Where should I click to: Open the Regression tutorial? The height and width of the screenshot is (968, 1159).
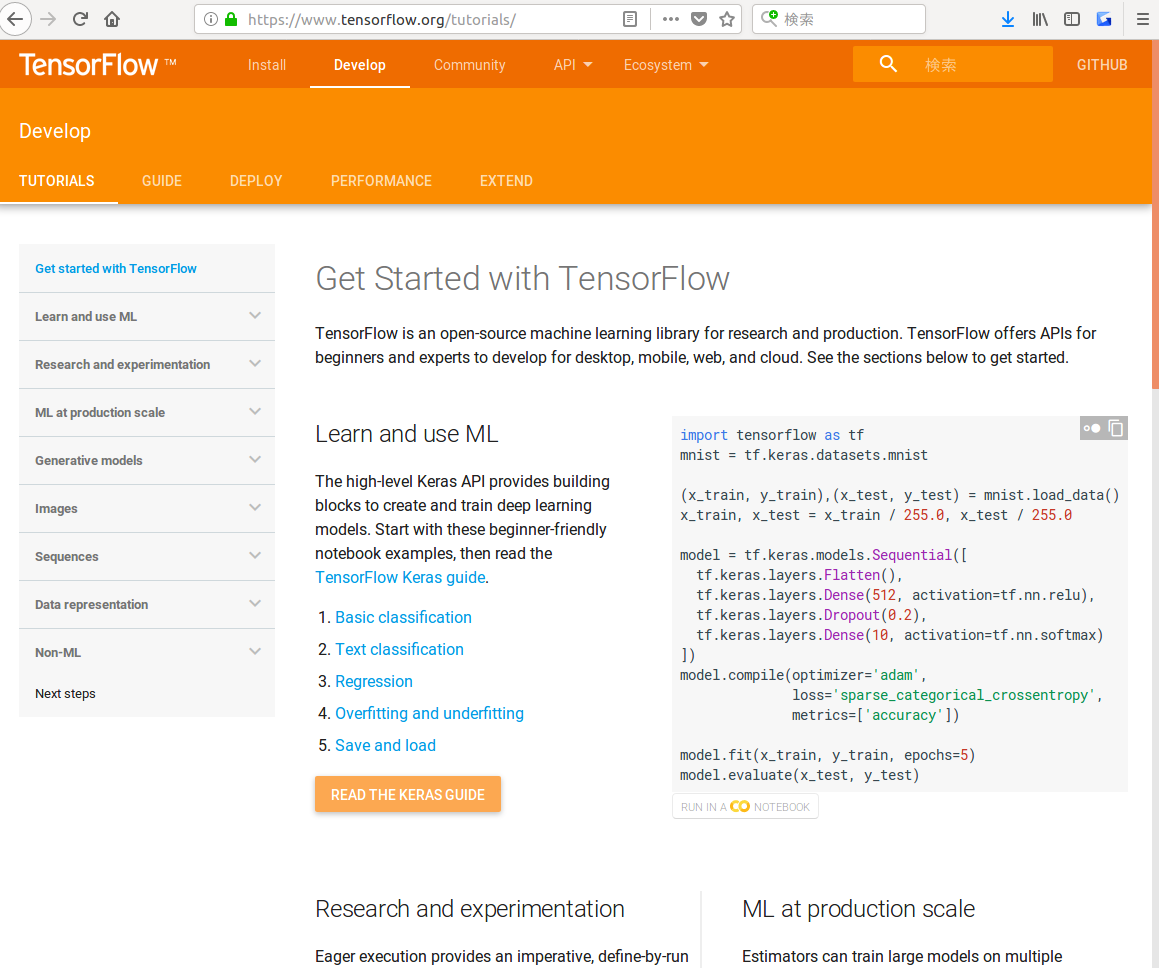(x=373, y=681)
